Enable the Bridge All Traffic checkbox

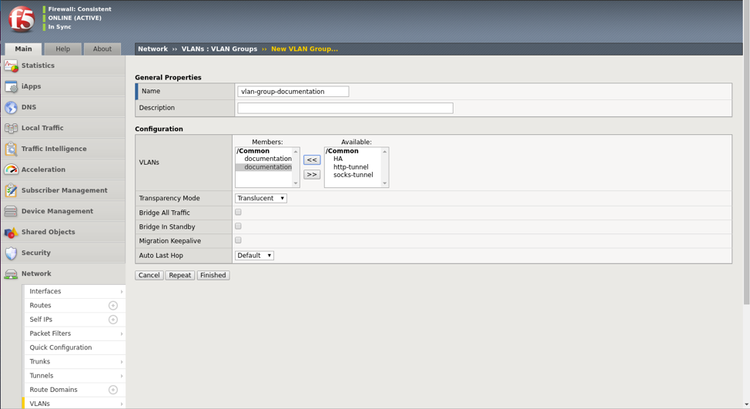pyautogui.click(x=238, y=213)
